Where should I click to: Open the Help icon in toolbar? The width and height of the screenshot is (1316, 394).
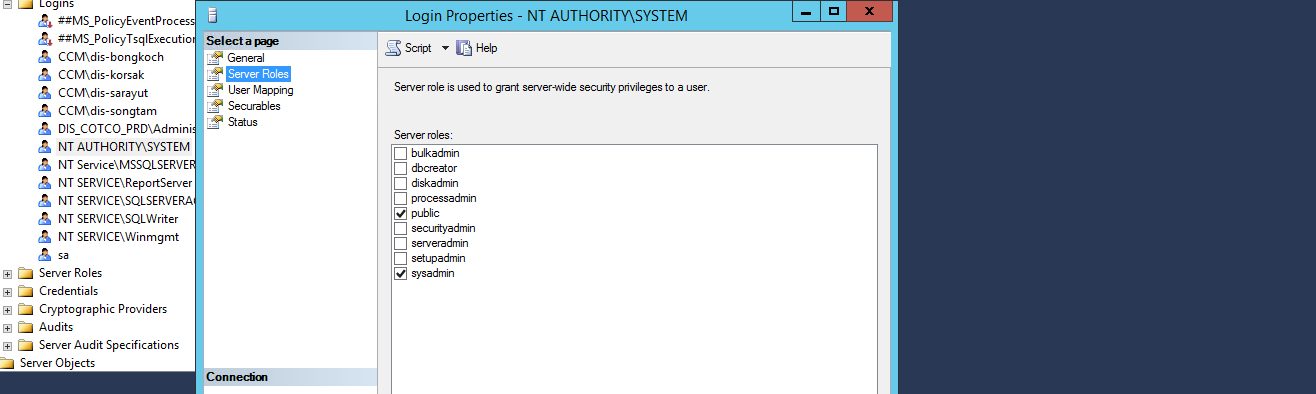464,48
